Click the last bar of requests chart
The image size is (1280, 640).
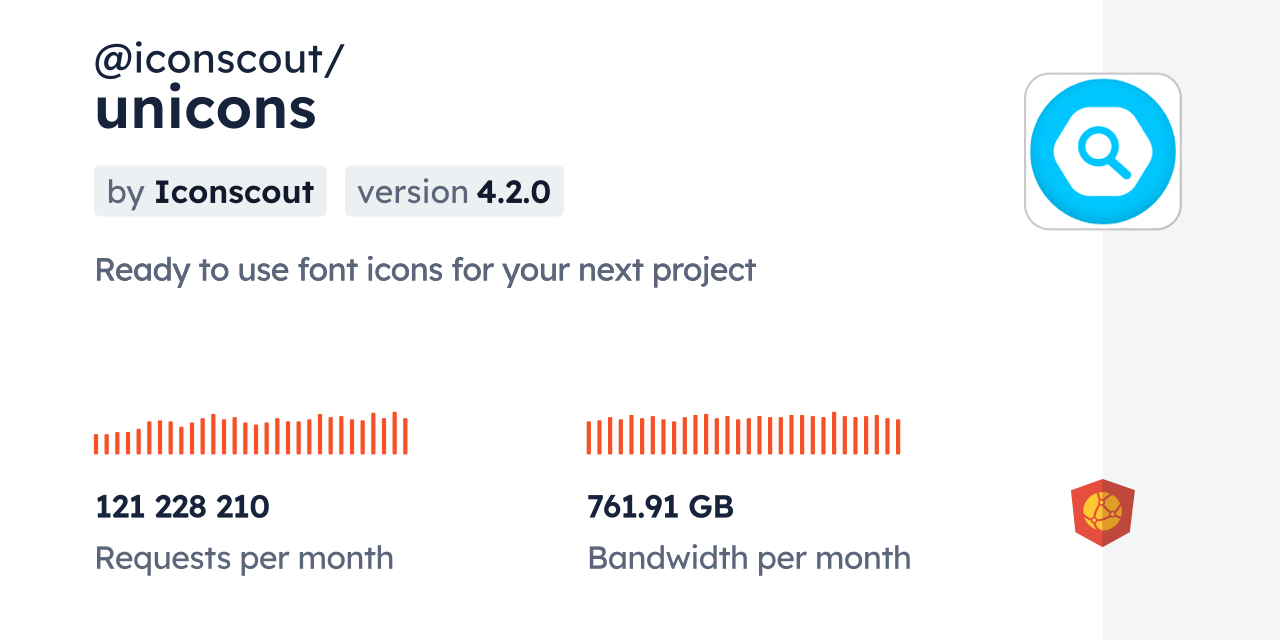click(x=405, y=436)
